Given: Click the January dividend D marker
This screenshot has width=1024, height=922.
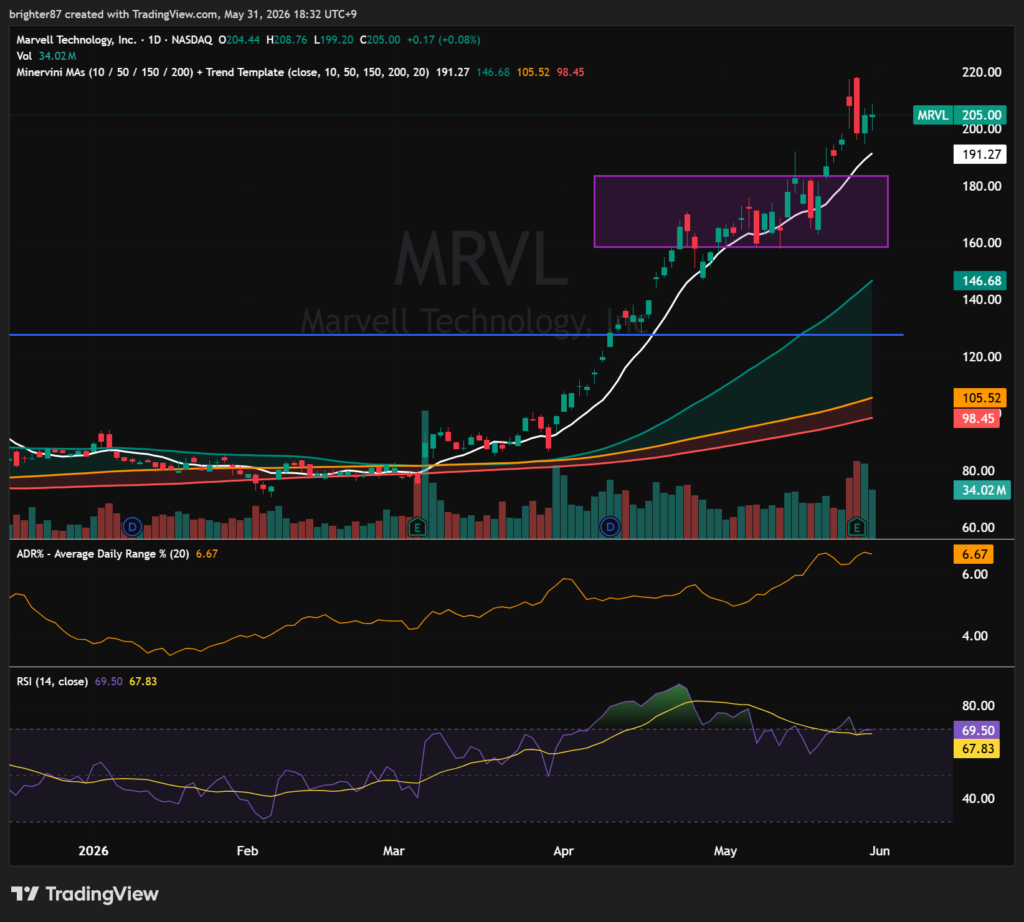Looking at the screenshot, I should click(x=132, y=526).
